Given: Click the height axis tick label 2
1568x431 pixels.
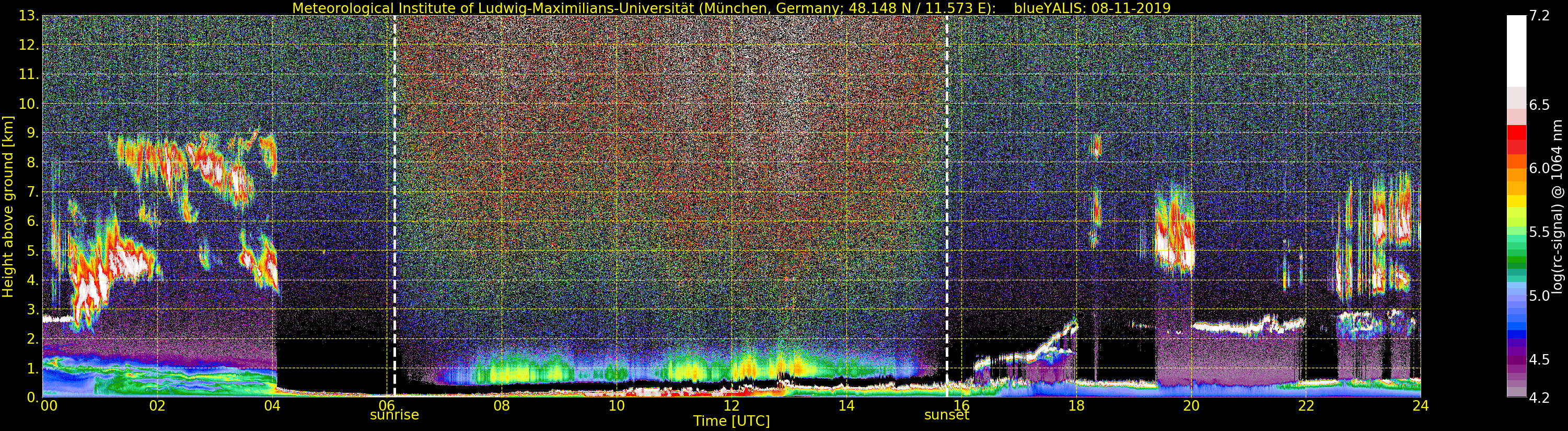Looking at the screenshot, I should coord(33,339).
